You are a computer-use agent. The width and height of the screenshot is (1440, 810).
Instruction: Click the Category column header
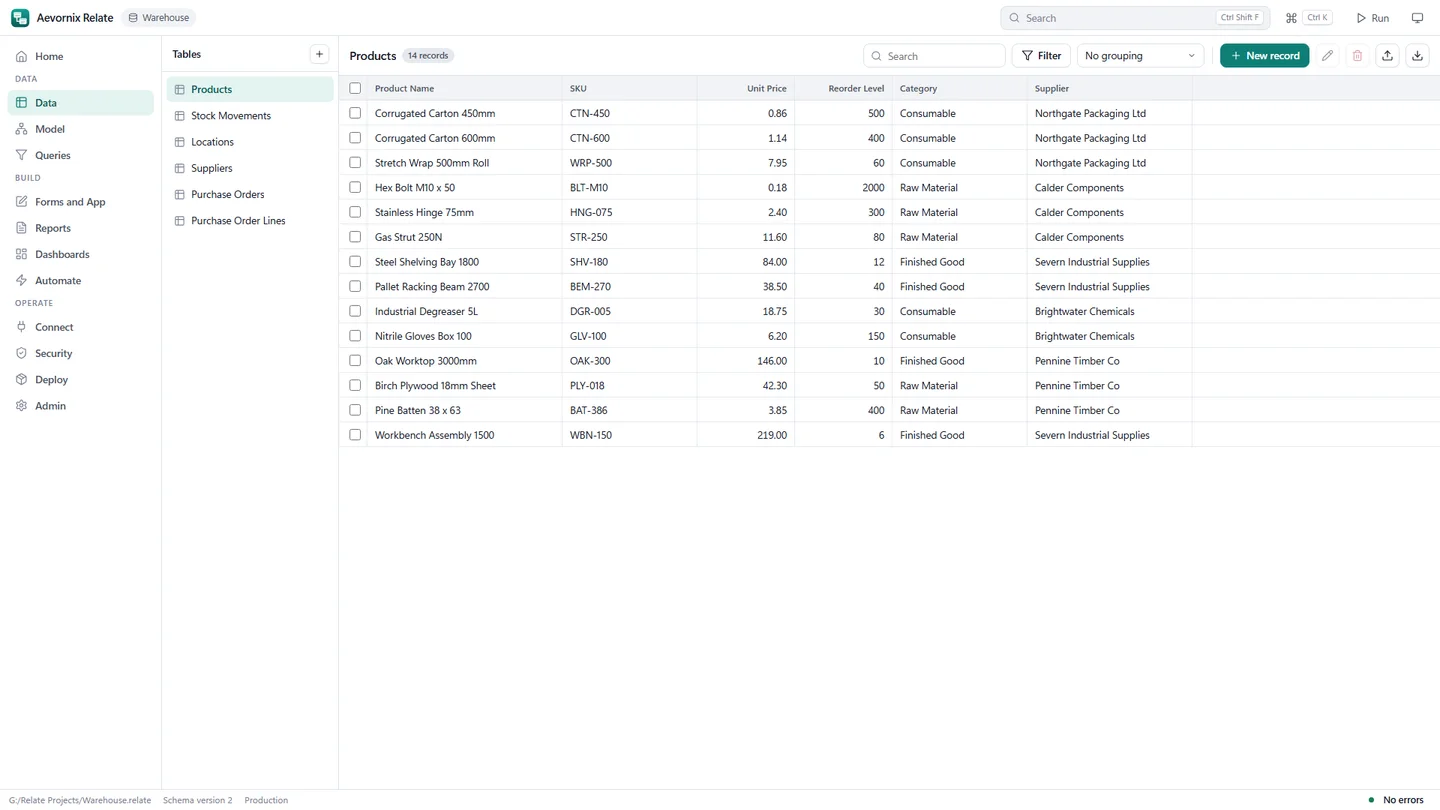click(x=959, y=88)
